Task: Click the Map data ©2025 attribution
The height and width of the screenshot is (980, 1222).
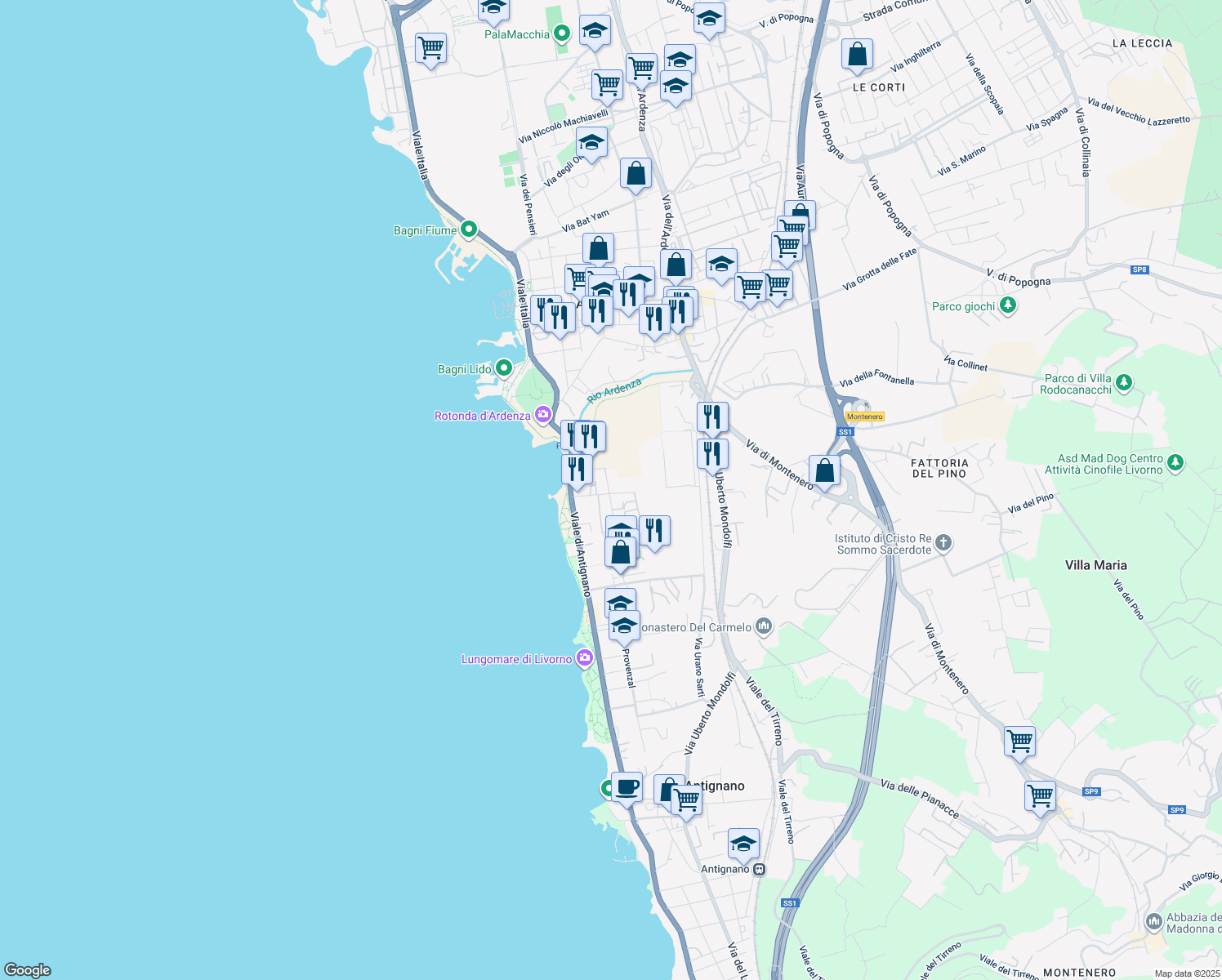Action: [1186, 973]
